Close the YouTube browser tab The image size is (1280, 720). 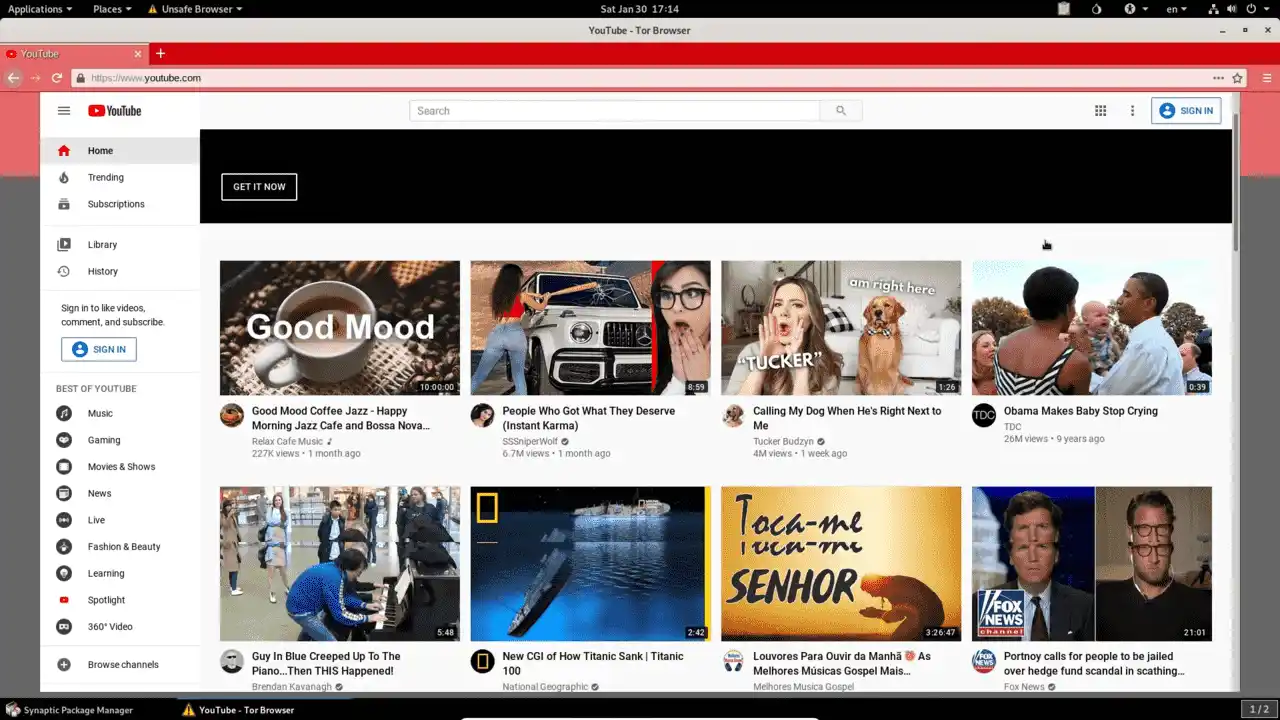pyautogui.click(x=138, y=54)
